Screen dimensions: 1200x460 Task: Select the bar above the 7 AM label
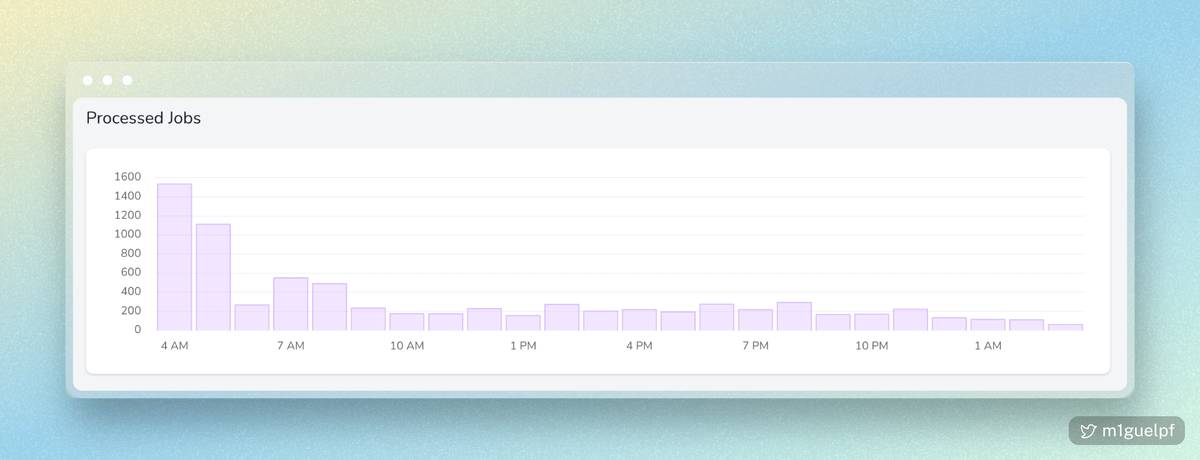tap(290, 304)
